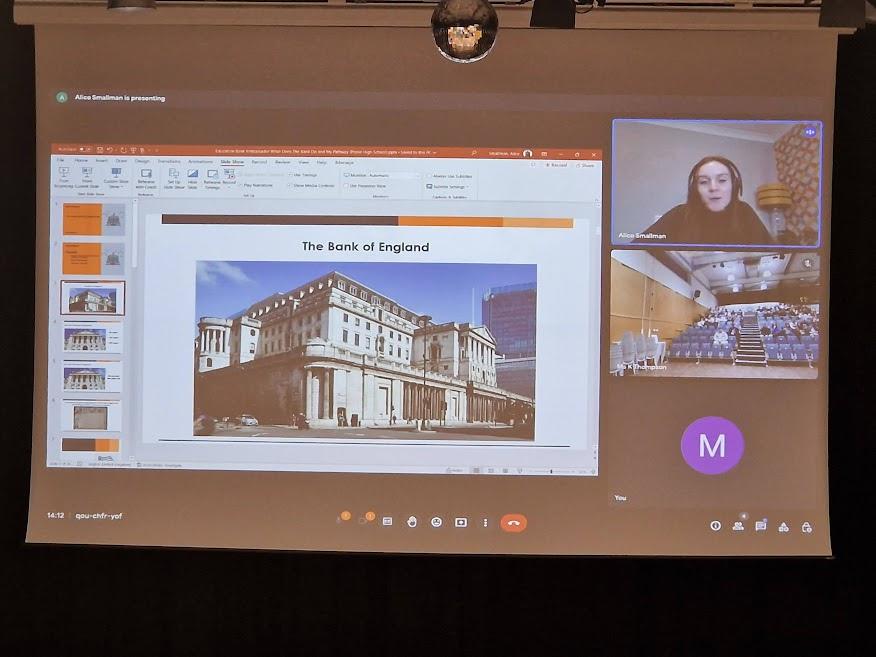Open Custom Slide Show dropdown

(116, 178)
